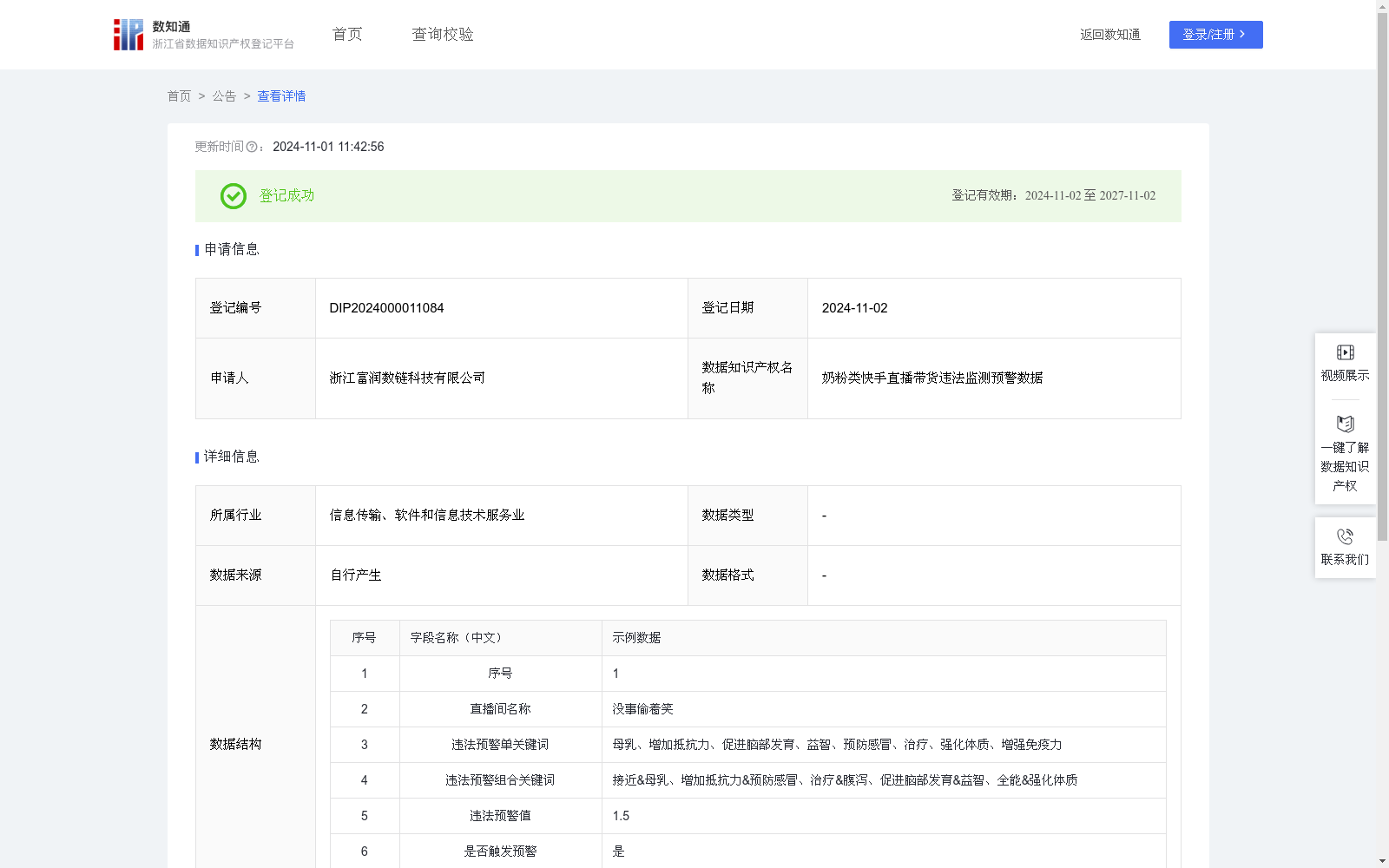Click 首页 in the breadcrumb
Screen dimensions: 1389x868
point(179,96)
